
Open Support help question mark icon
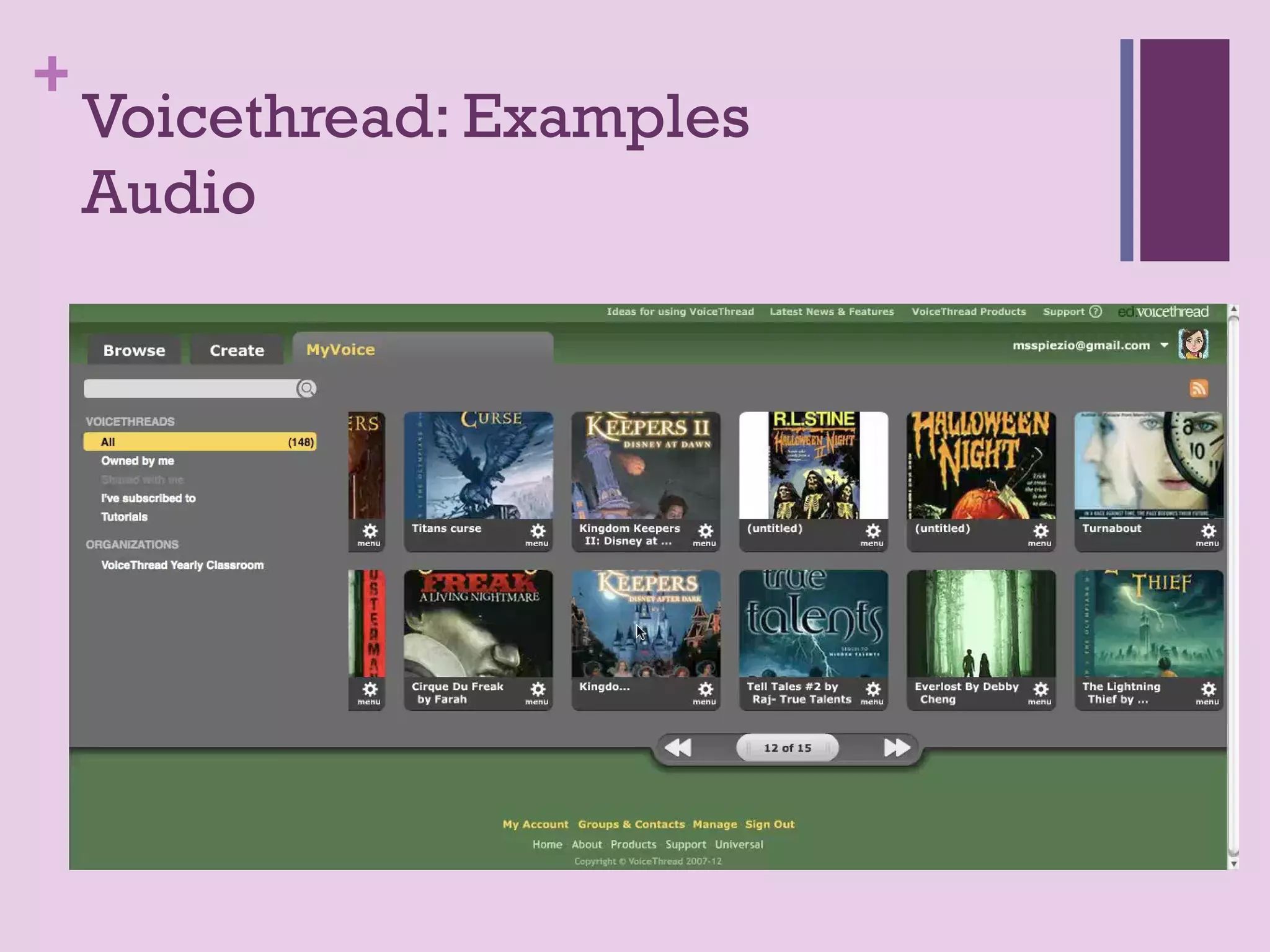1096,312
